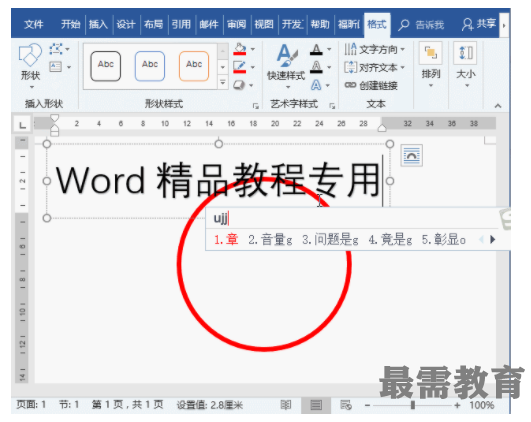Viewport: 531px width, 422px height.
Task: Apply the orange outline Abc shape style
Action: [x=194, y=66]
